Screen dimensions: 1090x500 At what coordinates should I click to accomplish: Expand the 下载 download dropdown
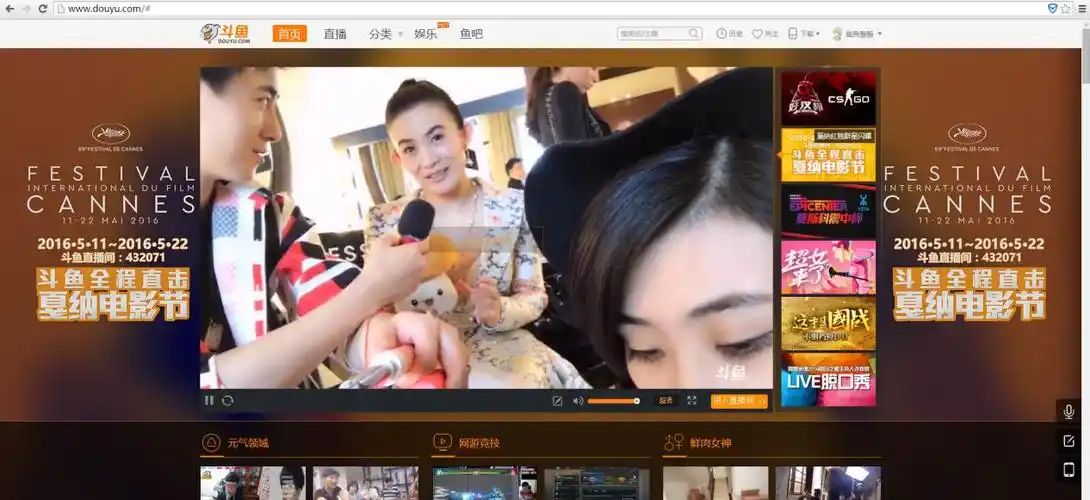pyautogui.click(x=804, y=34)
